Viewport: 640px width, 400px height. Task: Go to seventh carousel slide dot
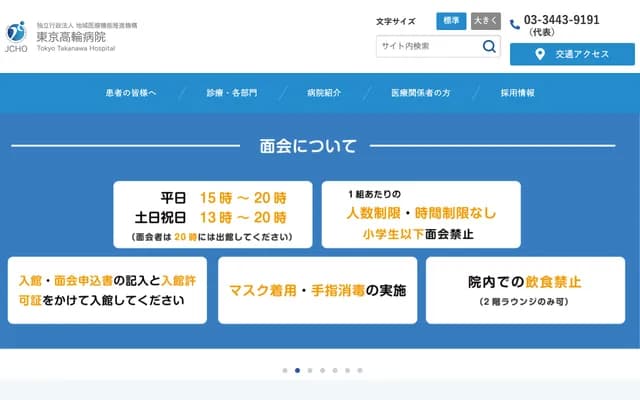coord(360,371)
